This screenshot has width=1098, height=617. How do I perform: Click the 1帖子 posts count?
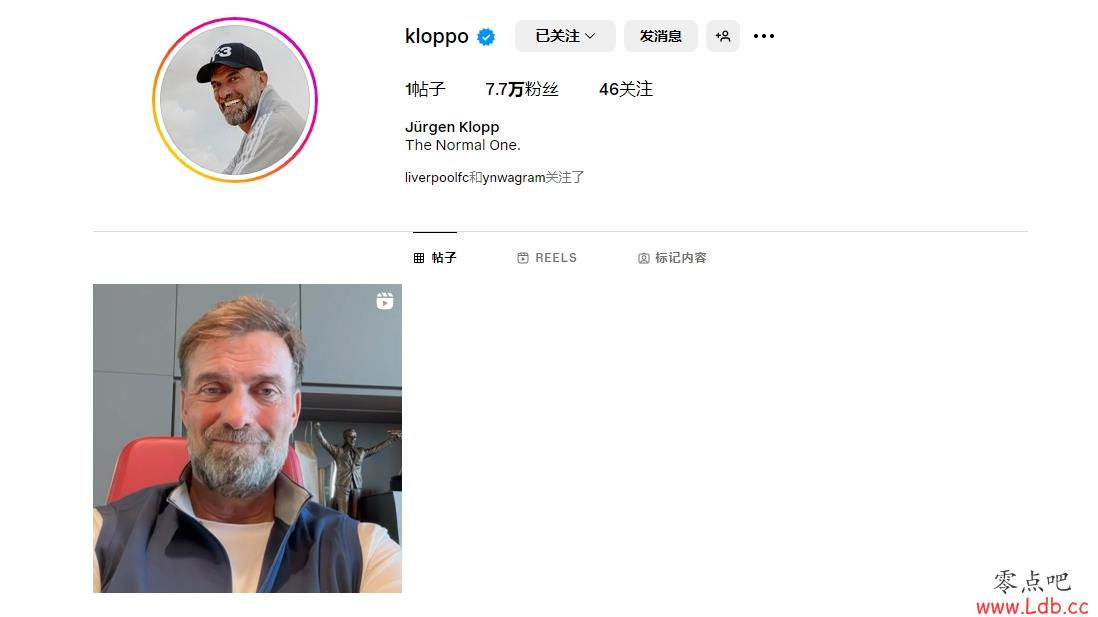(x=425, y=89)
